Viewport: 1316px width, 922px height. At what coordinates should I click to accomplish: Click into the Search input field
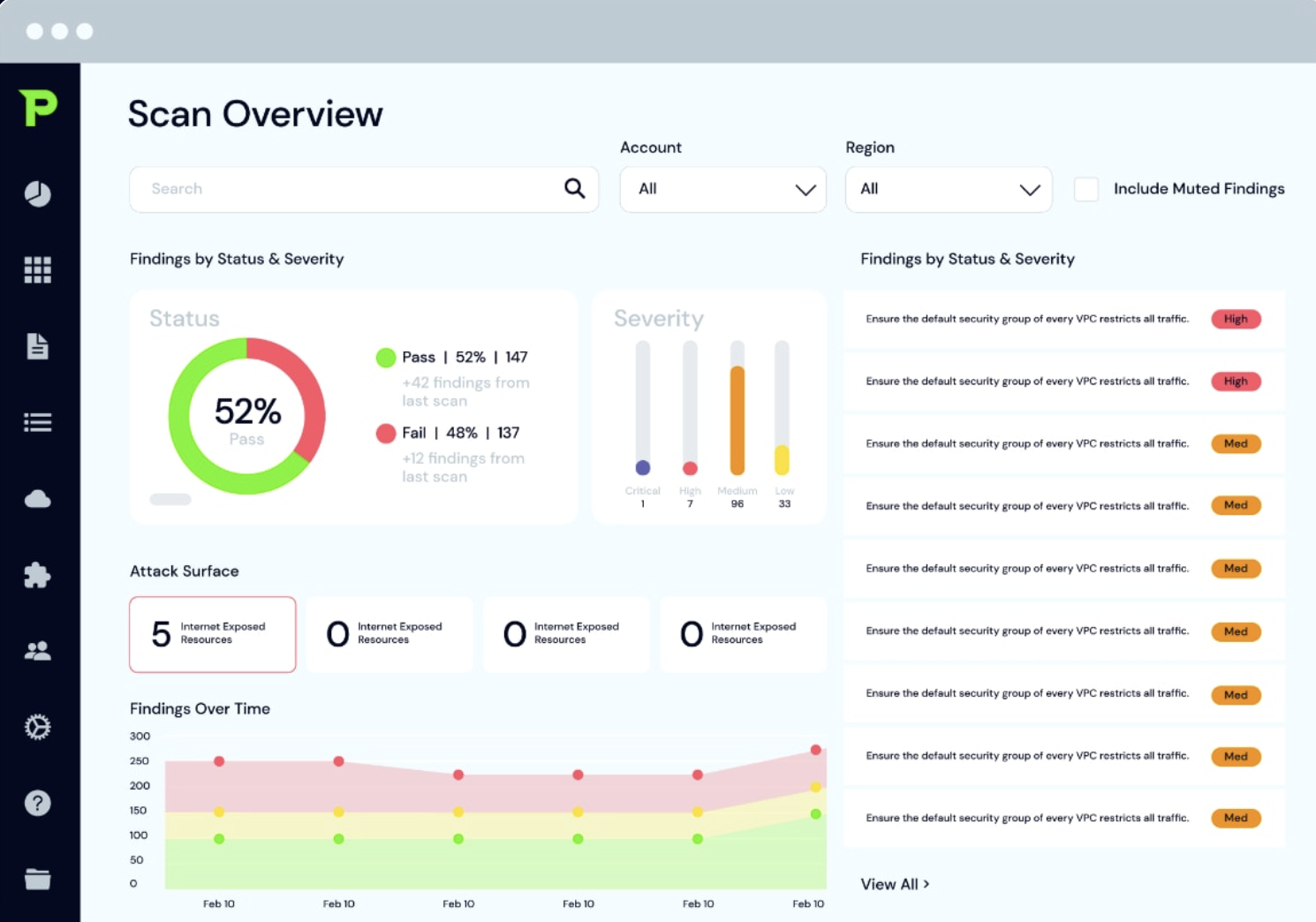click(364, 189)
